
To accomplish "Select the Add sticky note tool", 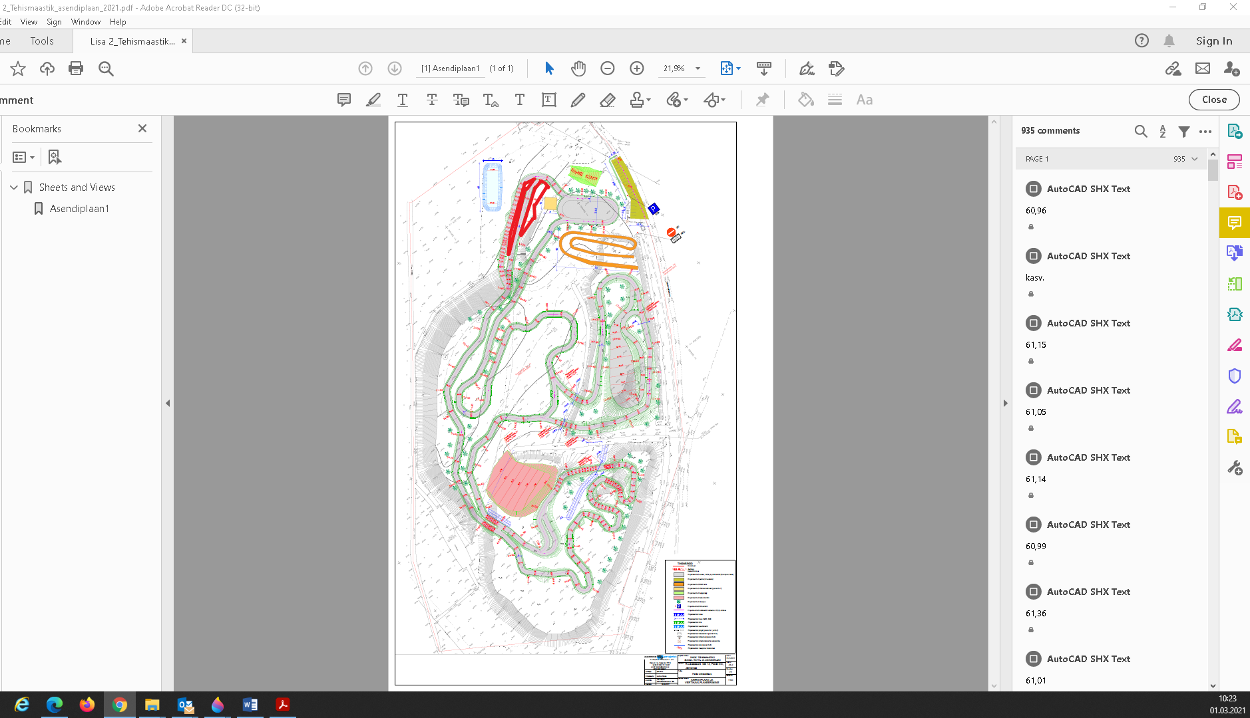I will tap(344, 100).
